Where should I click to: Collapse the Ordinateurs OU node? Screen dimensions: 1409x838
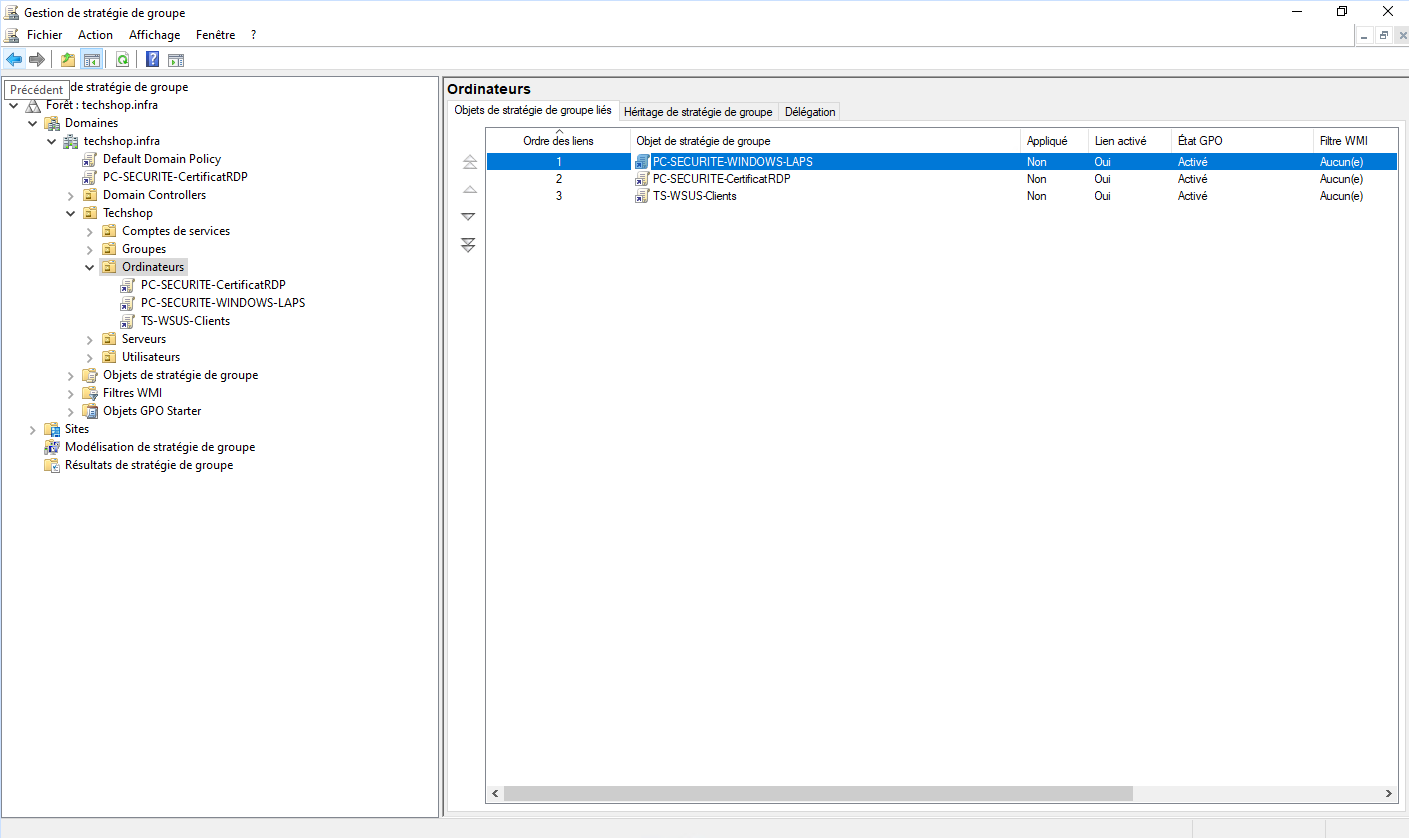click(90, 267)
